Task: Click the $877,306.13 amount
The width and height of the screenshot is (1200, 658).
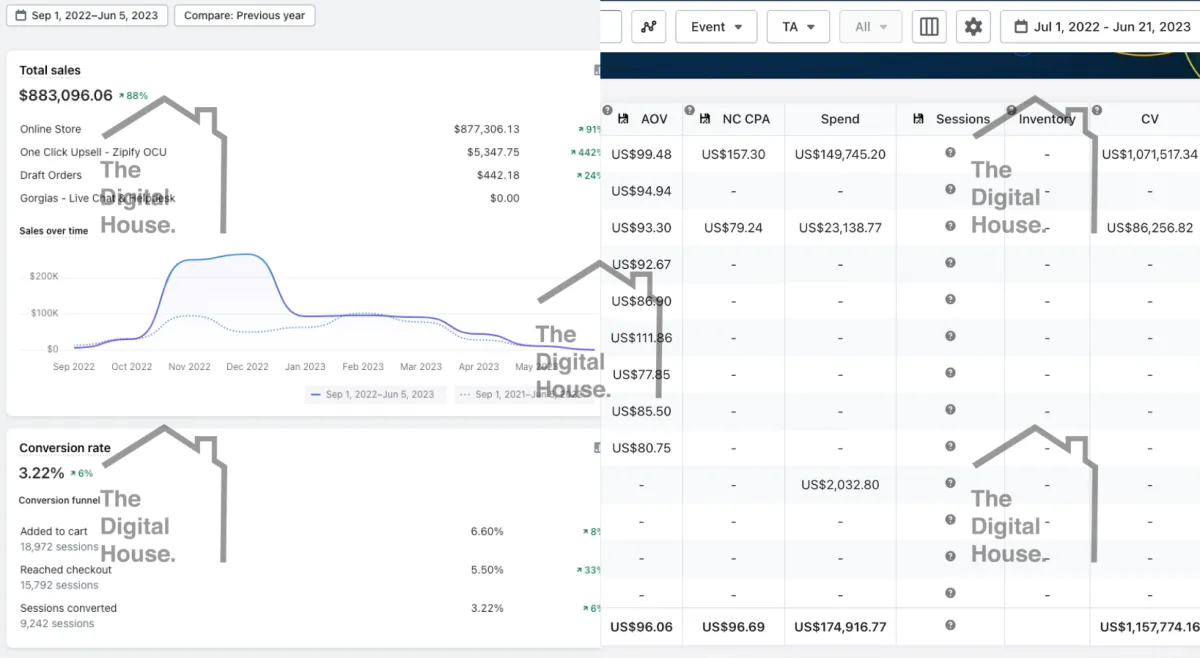Action: point(486,129)
